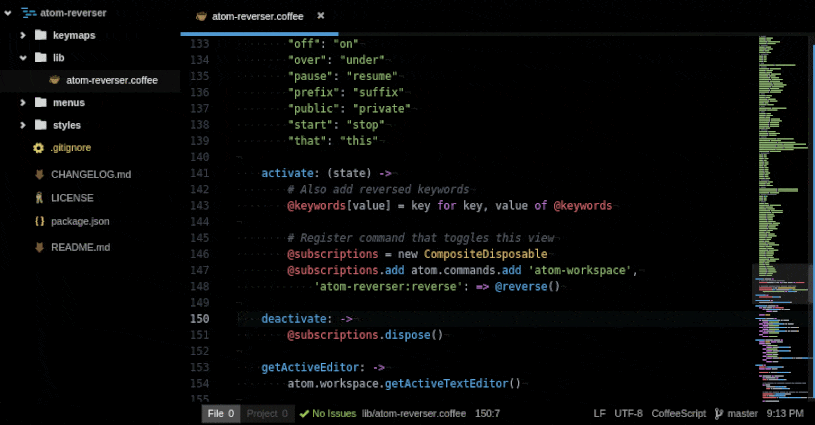Viewport: 815px width, 425px height.
Task: Change file encoding via UTF-8 selector
Action: (628, 414)
